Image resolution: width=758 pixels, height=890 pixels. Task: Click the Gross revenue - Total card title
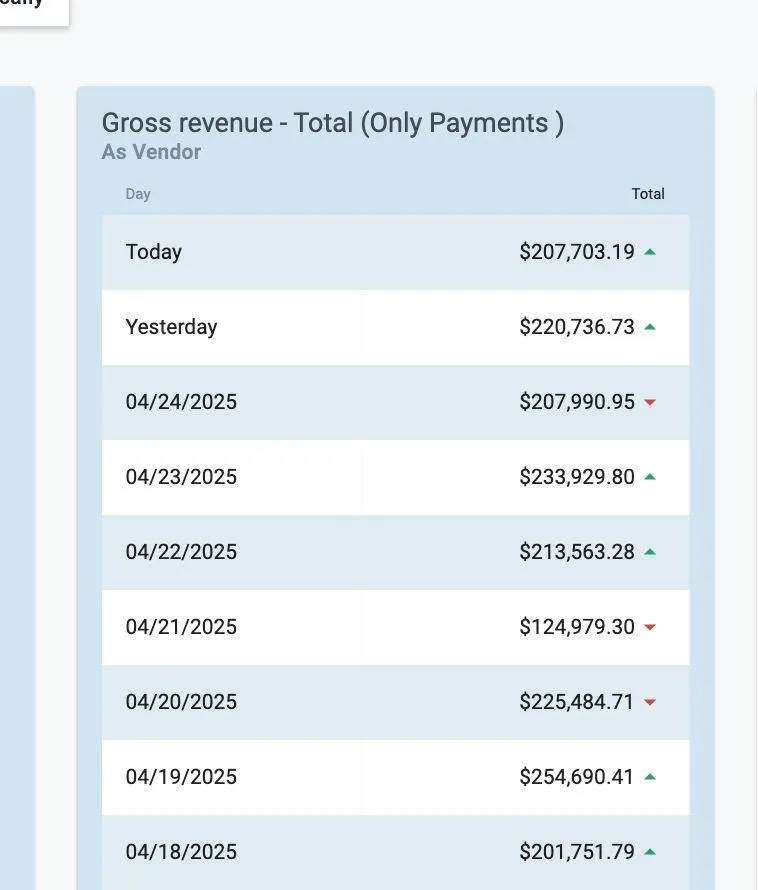pyautogui.click(x=333, y=123)
